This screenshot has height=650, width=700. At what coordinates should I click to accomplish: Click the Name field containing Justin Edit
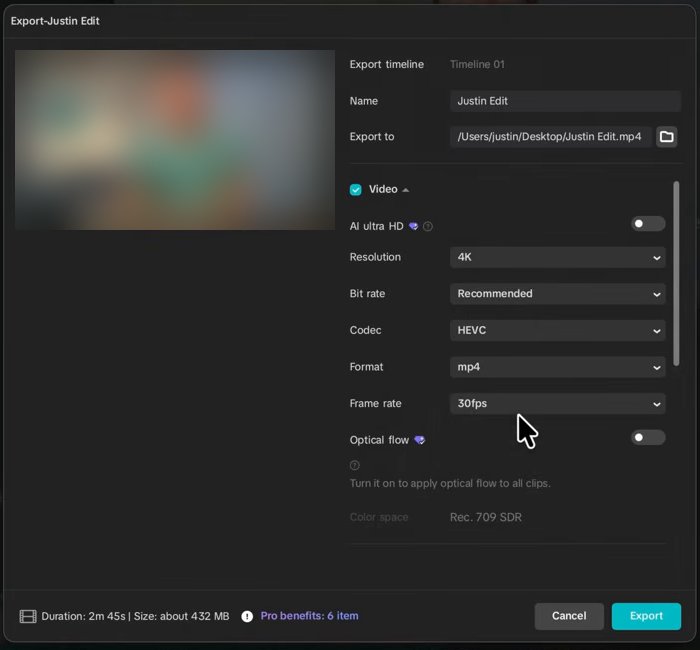coord(565,101)
